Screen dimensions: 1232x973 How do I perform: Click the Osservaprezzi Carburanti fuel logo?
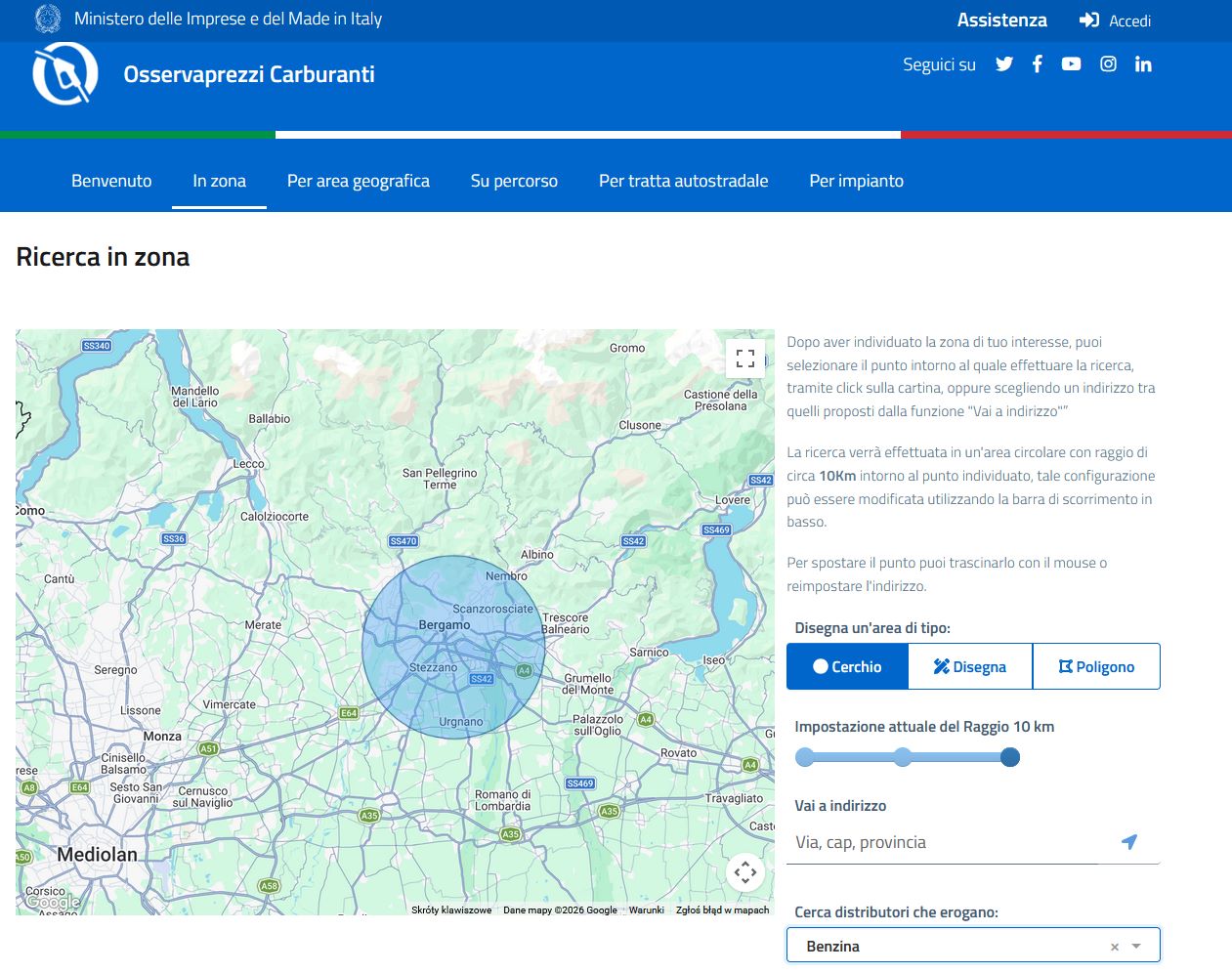65,74
